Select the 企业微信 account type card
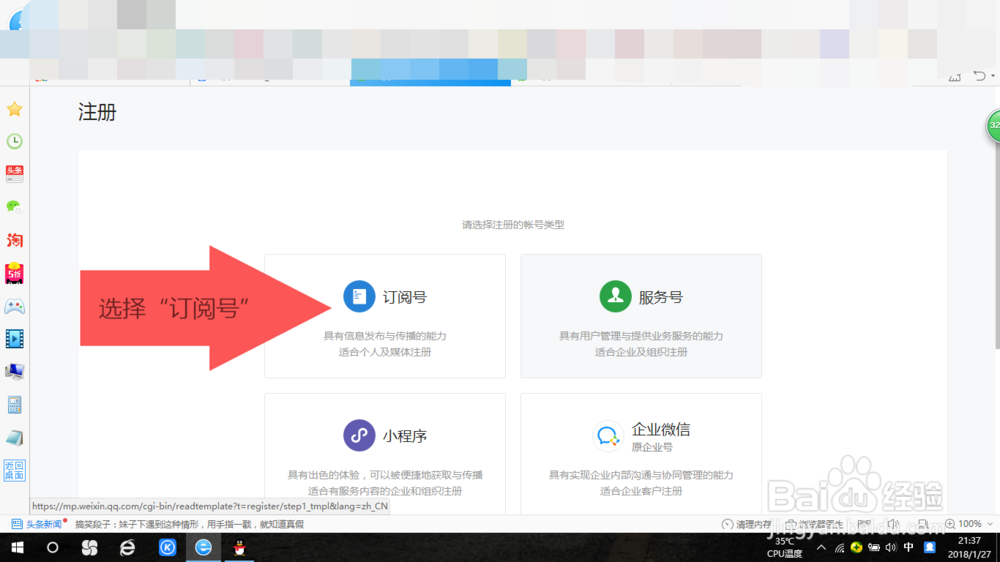 [x=641, y=454]
